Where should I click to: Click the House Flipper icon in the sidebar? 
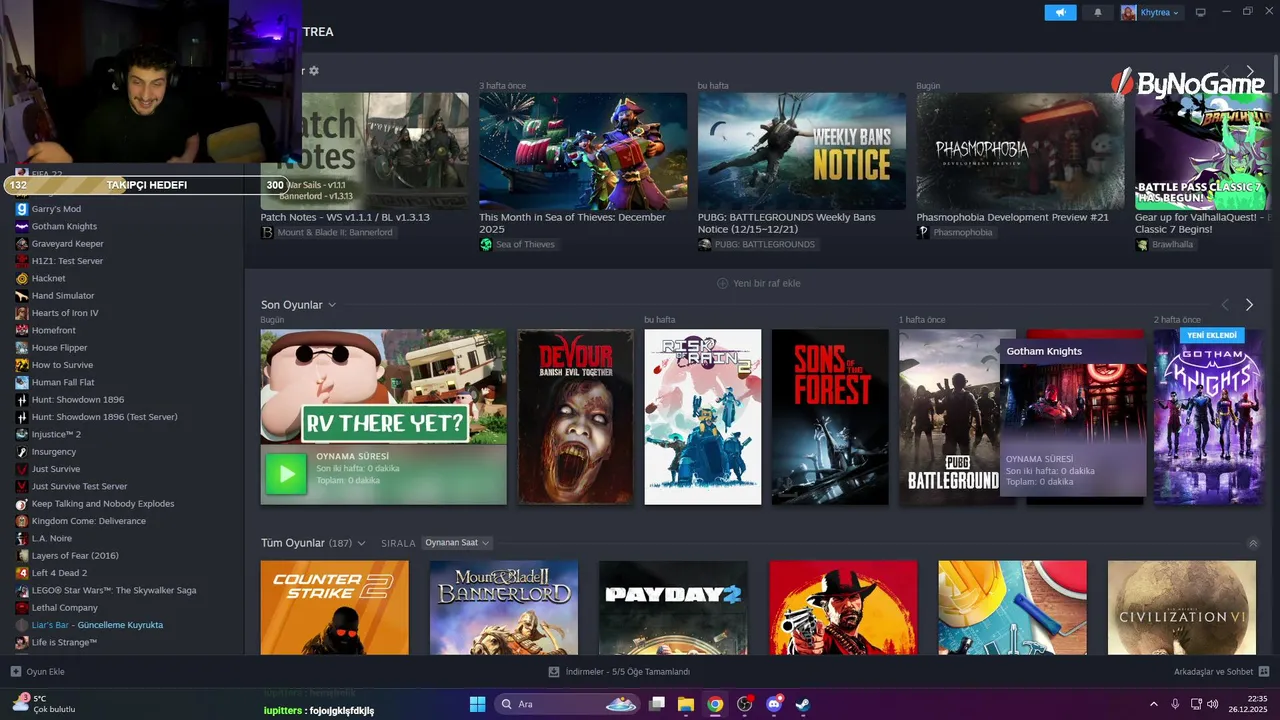22,348
